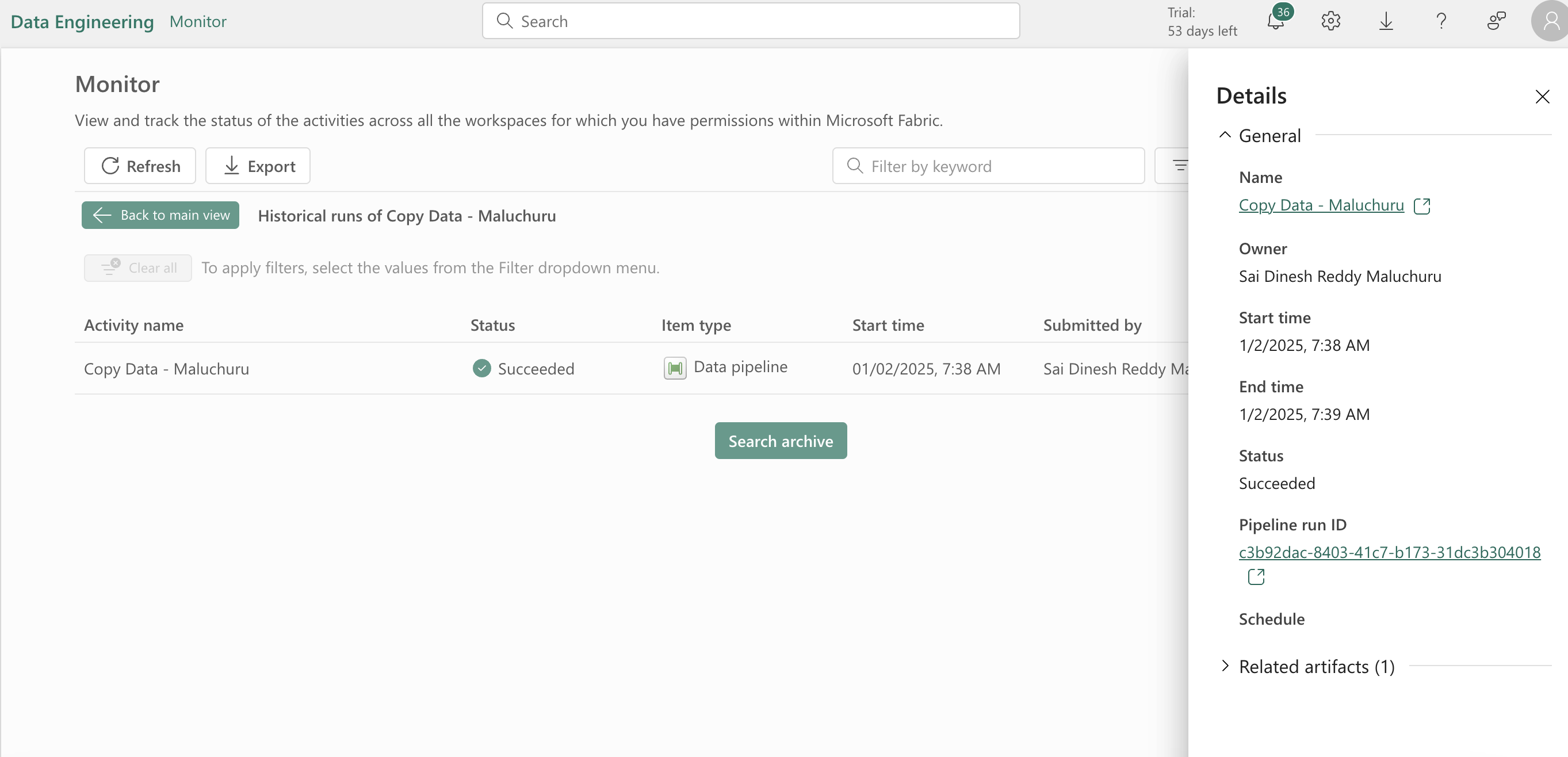The image size is (1568, 757).
Task: Click the magnifier icon in the top search bar
Action: click(504, 21)
